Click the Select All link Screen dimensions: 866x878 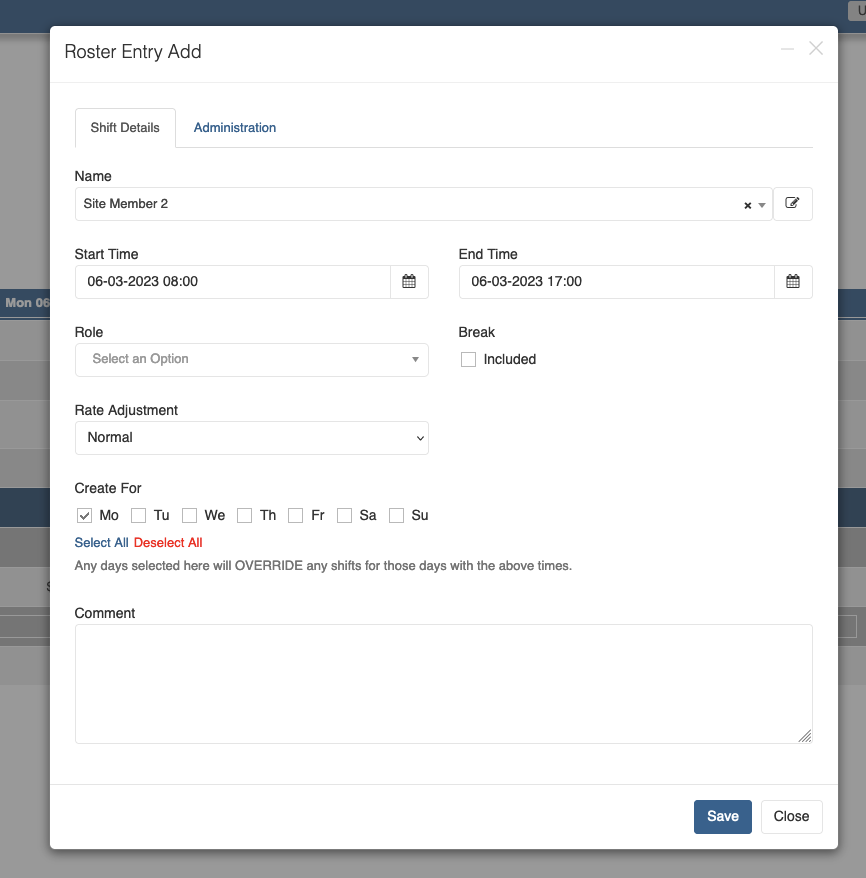click(x=101, y=543)
